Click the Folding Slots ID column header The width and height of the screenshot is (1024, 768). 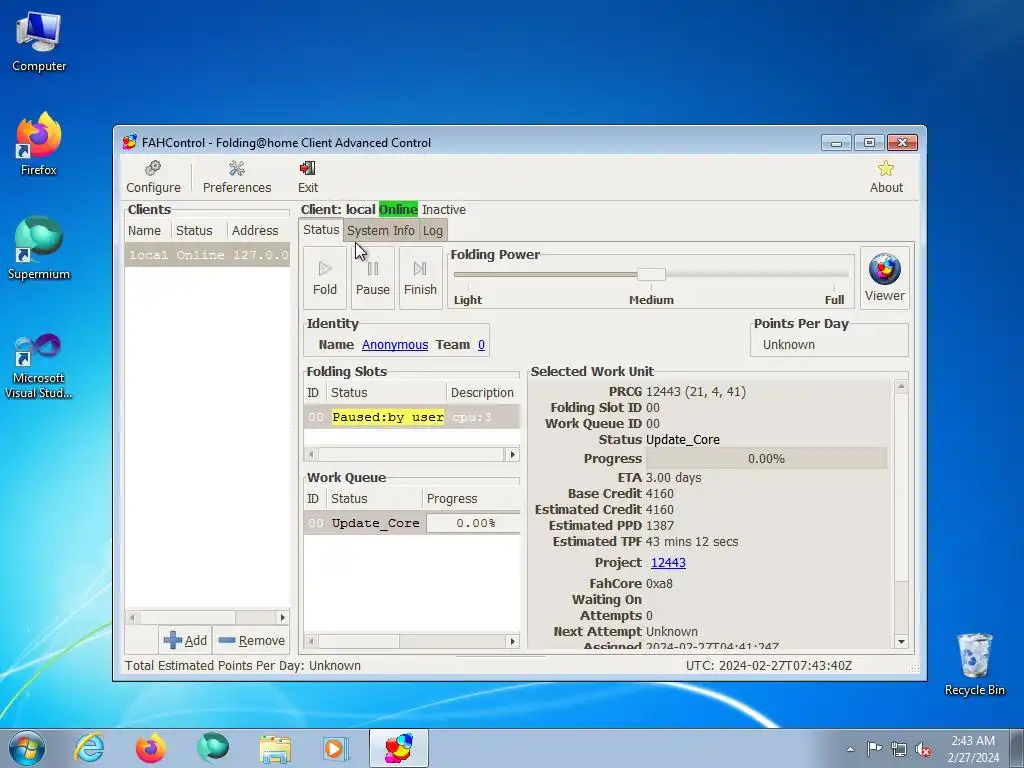coord(314,392)
